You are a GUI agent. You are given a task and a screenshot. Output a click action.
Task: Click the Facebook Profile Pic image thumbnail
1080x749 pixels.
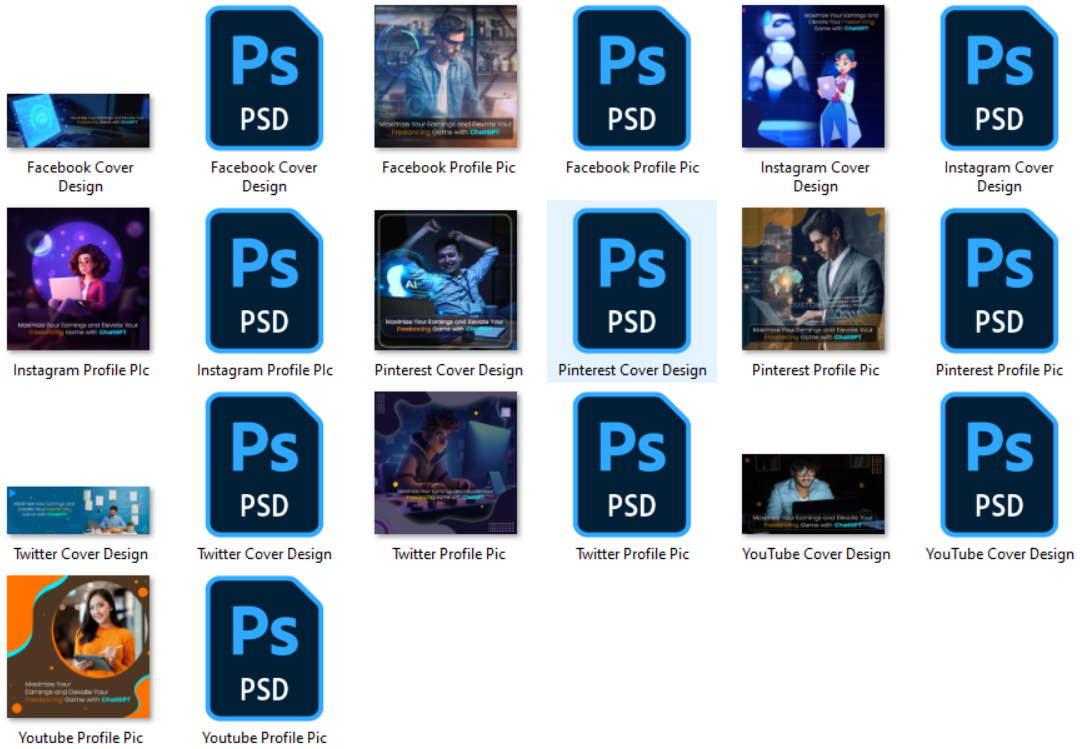pyautogui.click(x=446, y=77)
